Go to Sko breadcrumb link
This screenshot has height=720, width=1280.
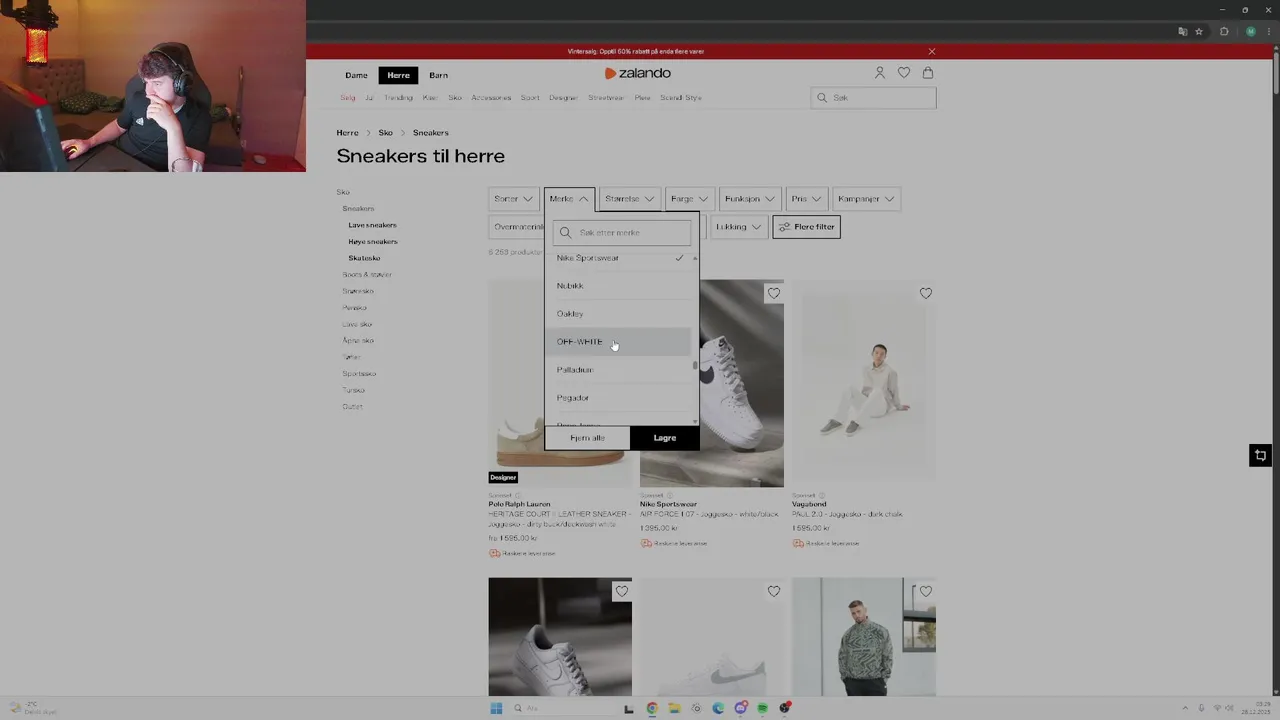click(385, 133)
